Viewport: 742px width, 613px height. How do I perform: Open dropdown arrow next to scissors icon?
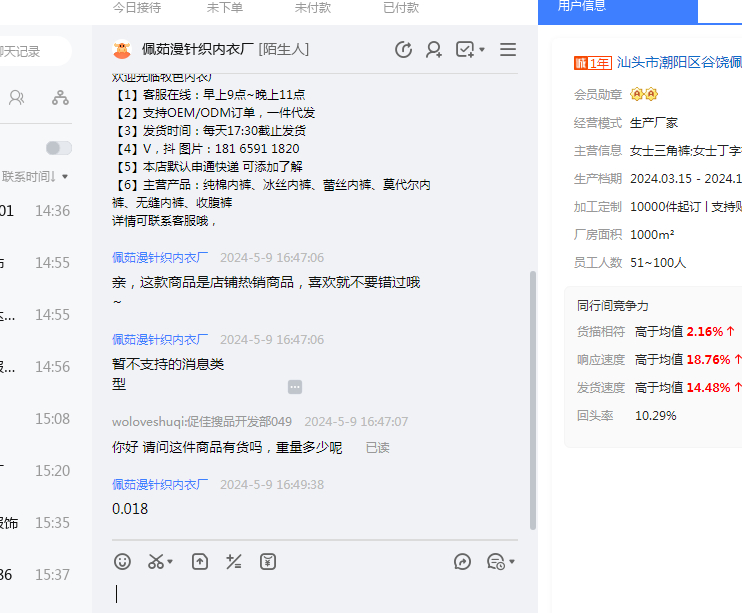pyautogui.click(x=171, y=562)
